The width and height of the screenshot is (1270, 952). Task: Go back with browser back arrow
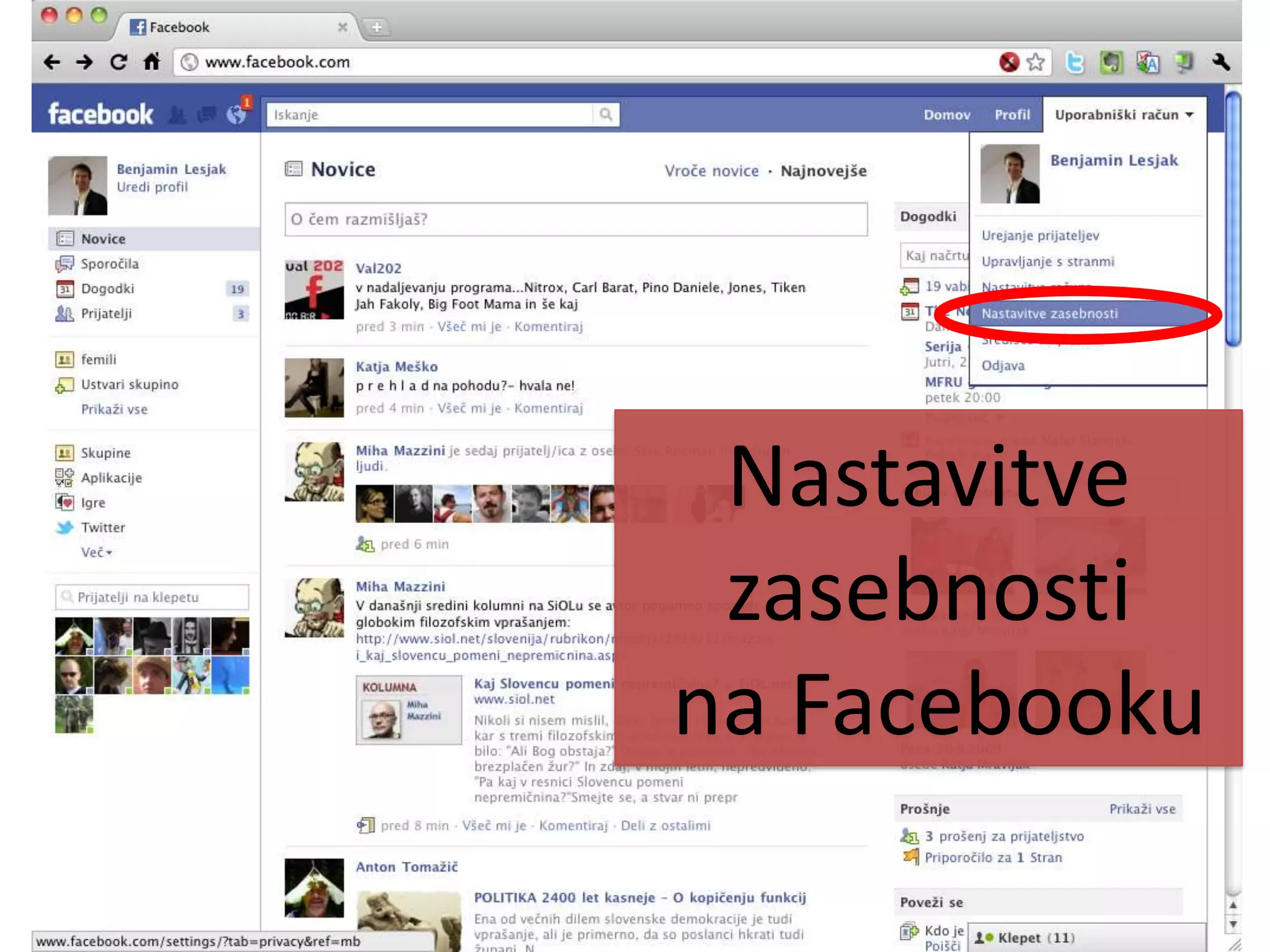(x=52, y=62)
